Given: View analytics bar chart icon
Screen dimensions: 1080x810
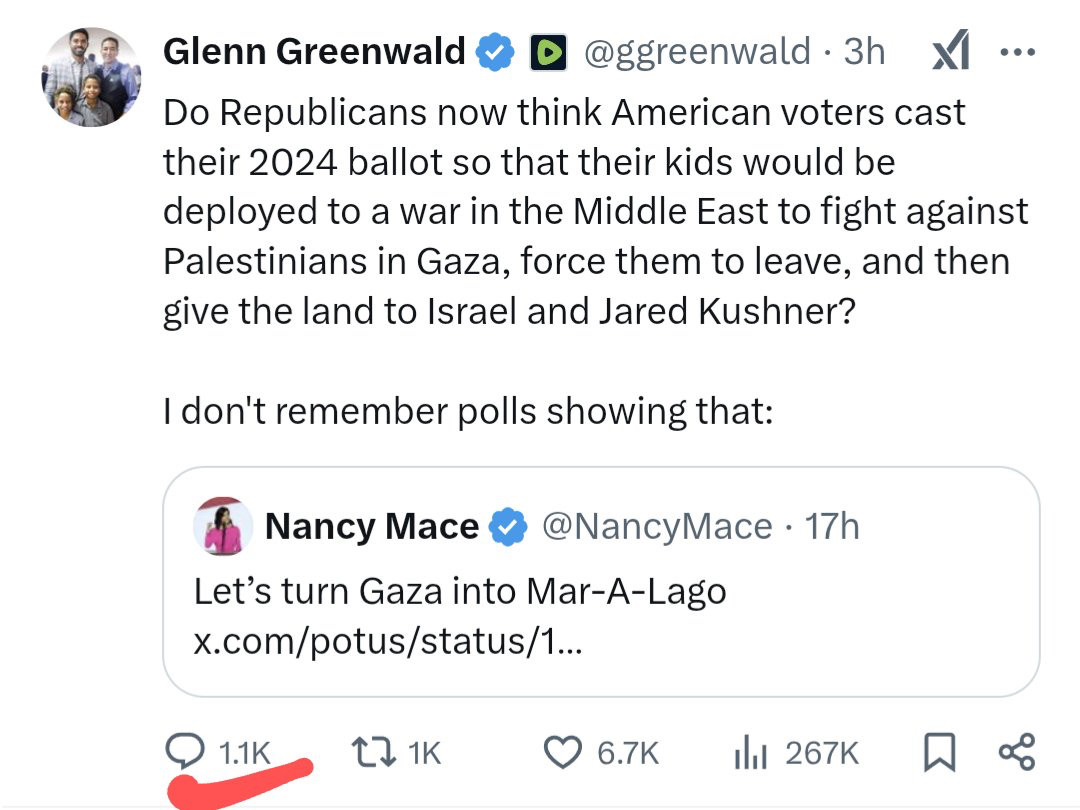Looking at the screenshot, I should 750,752.
